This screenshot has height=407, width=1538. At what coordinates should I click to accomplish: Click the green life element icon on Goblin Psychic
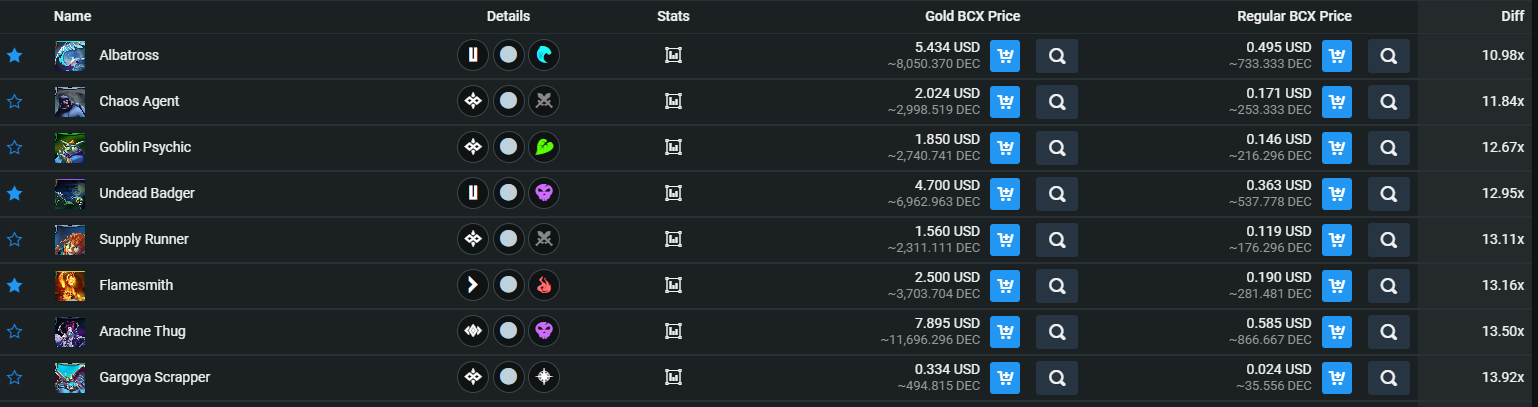544,147
